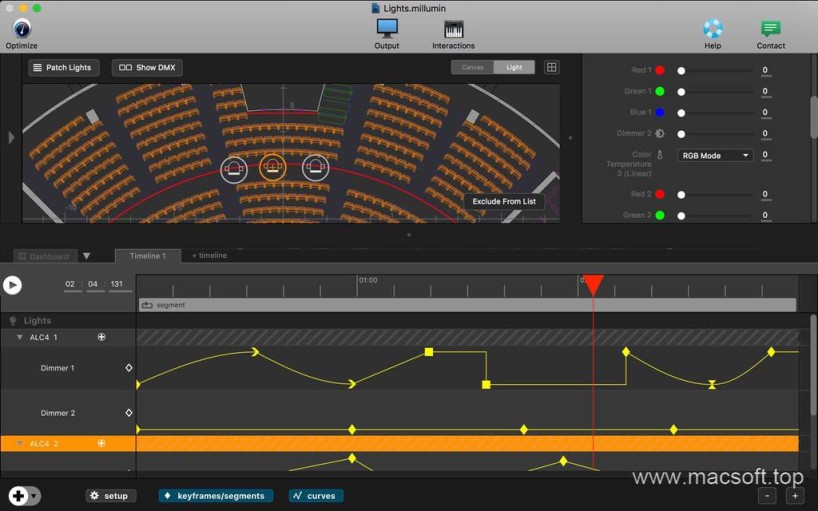Open the Contact chat icon

pos(770,28)
